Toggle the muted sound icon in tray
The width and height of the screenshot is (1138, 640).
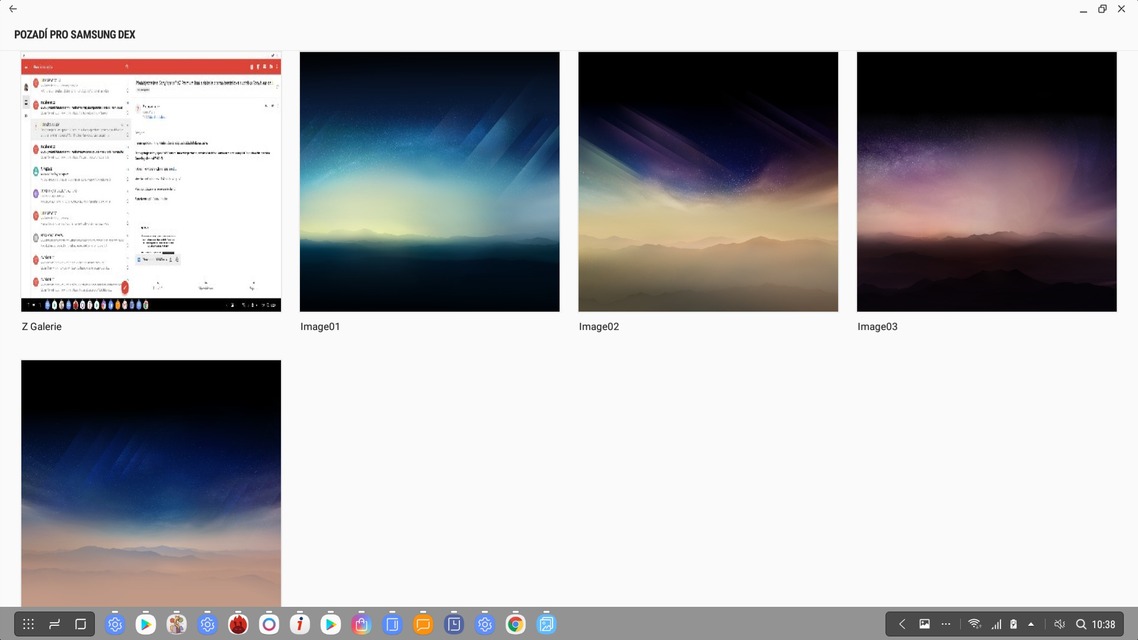1059,624
